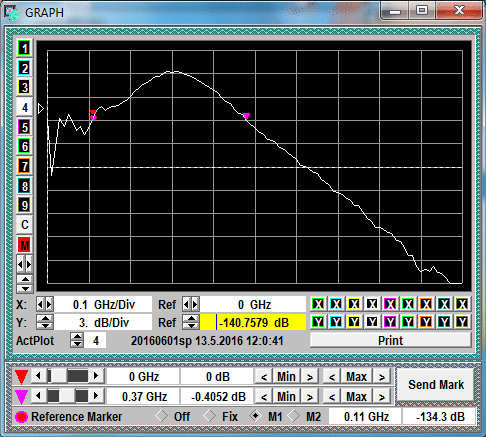Image resolution: width=486 pixels, height=437 pixels.
Task: Select plot 7 orange button
Action: point(24,166)
